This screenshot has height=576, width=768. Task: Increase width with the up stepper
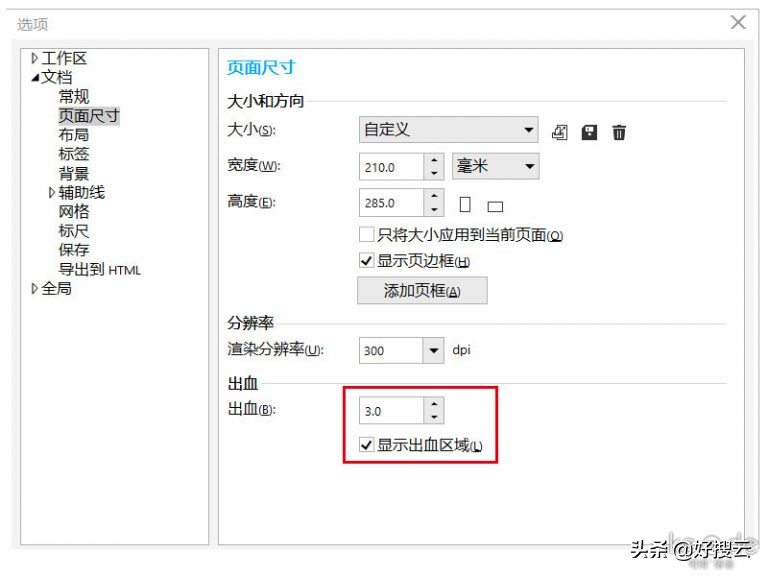[x=434, y=160]
